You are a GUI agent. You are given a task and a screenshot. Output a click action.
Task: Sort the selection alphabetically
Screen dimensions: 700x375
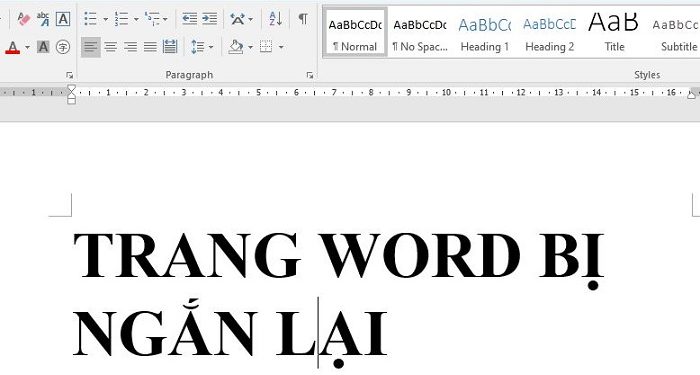coord(275,19)
